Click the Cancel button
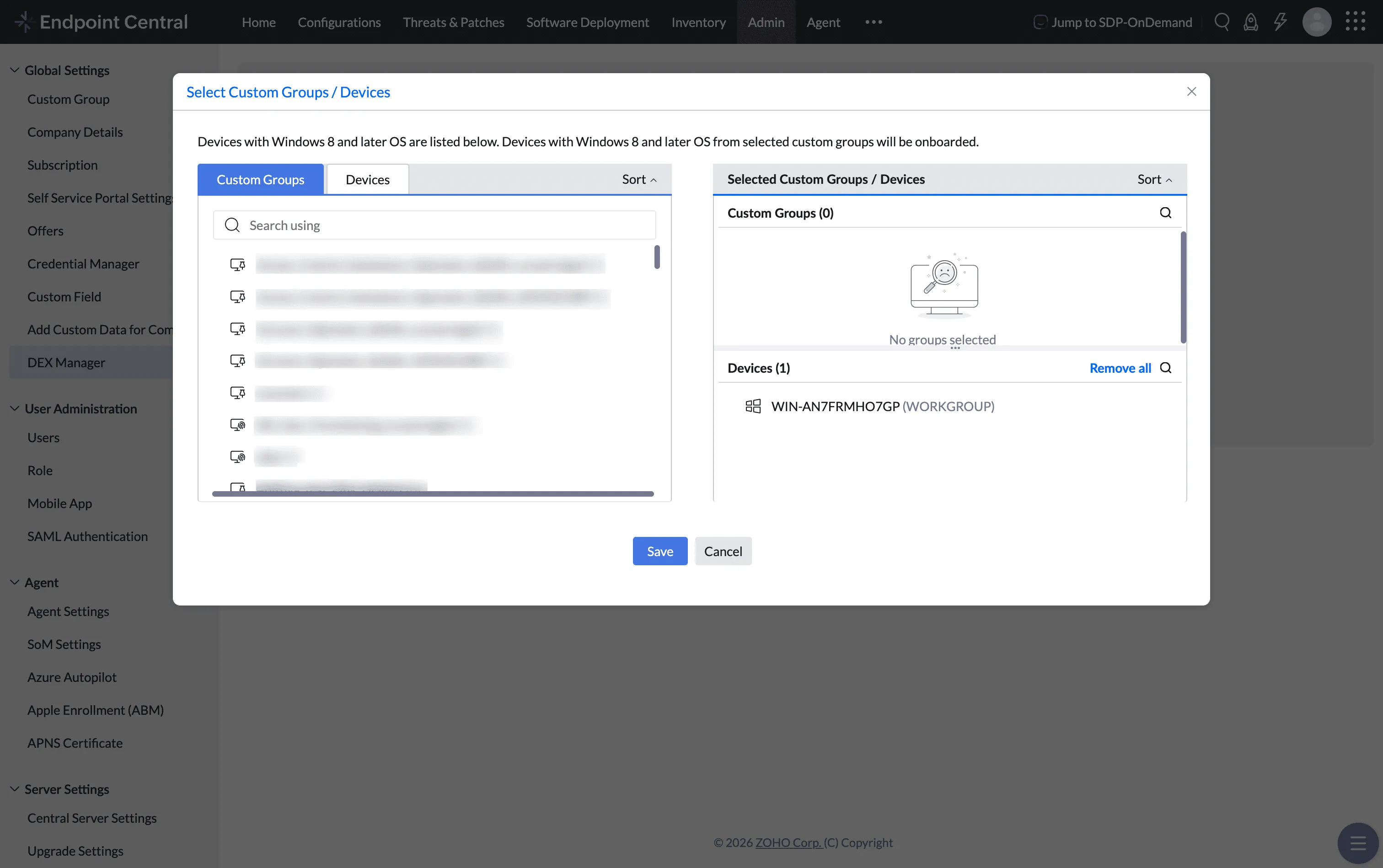1383x868 pixels. click(x=723, y=551)
